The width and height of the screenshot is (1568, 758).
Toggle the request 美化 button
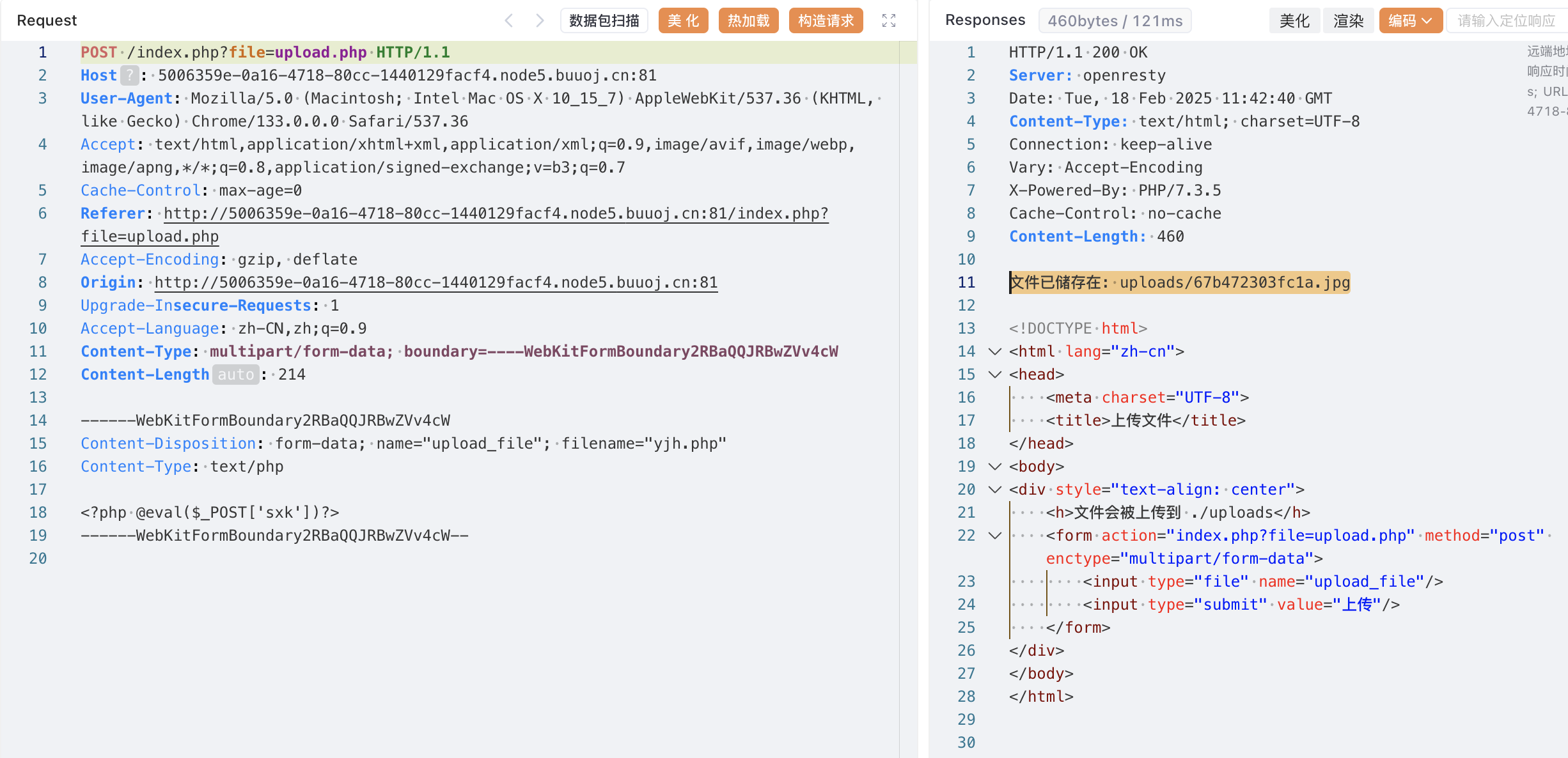coord(683,20)
